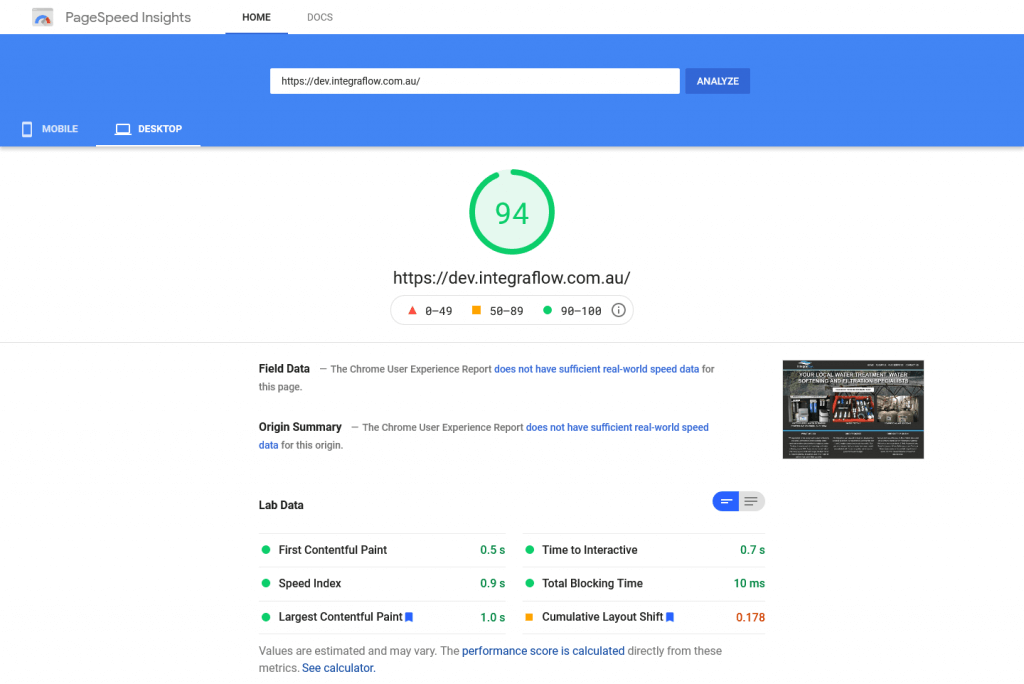1024x684 pixels.
Task: Click the 94 performance score gauge
Action: point(512,212)
